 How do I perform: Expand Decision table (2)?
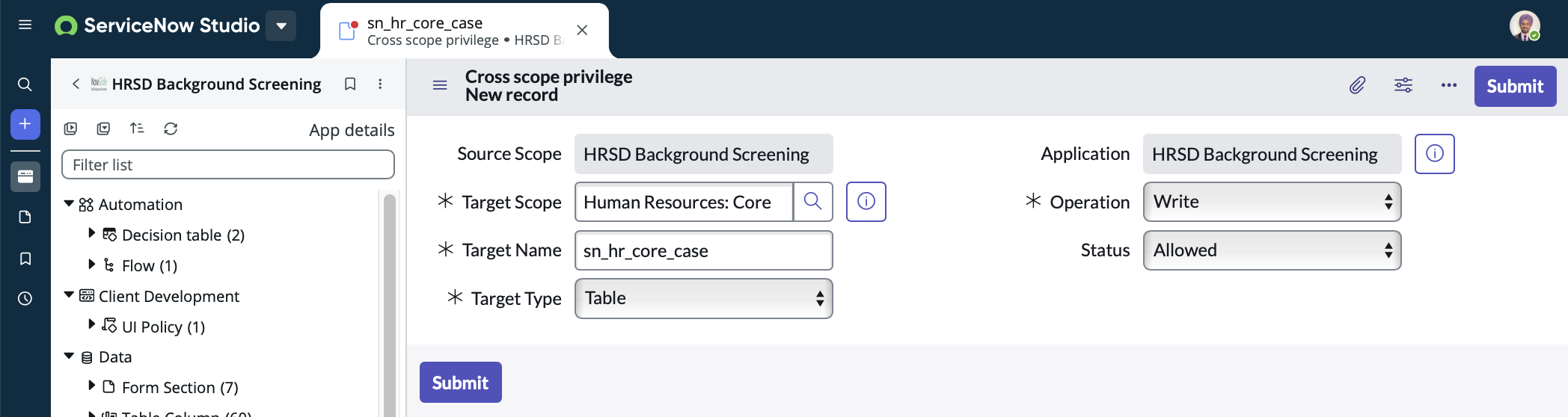pos(91,233)
